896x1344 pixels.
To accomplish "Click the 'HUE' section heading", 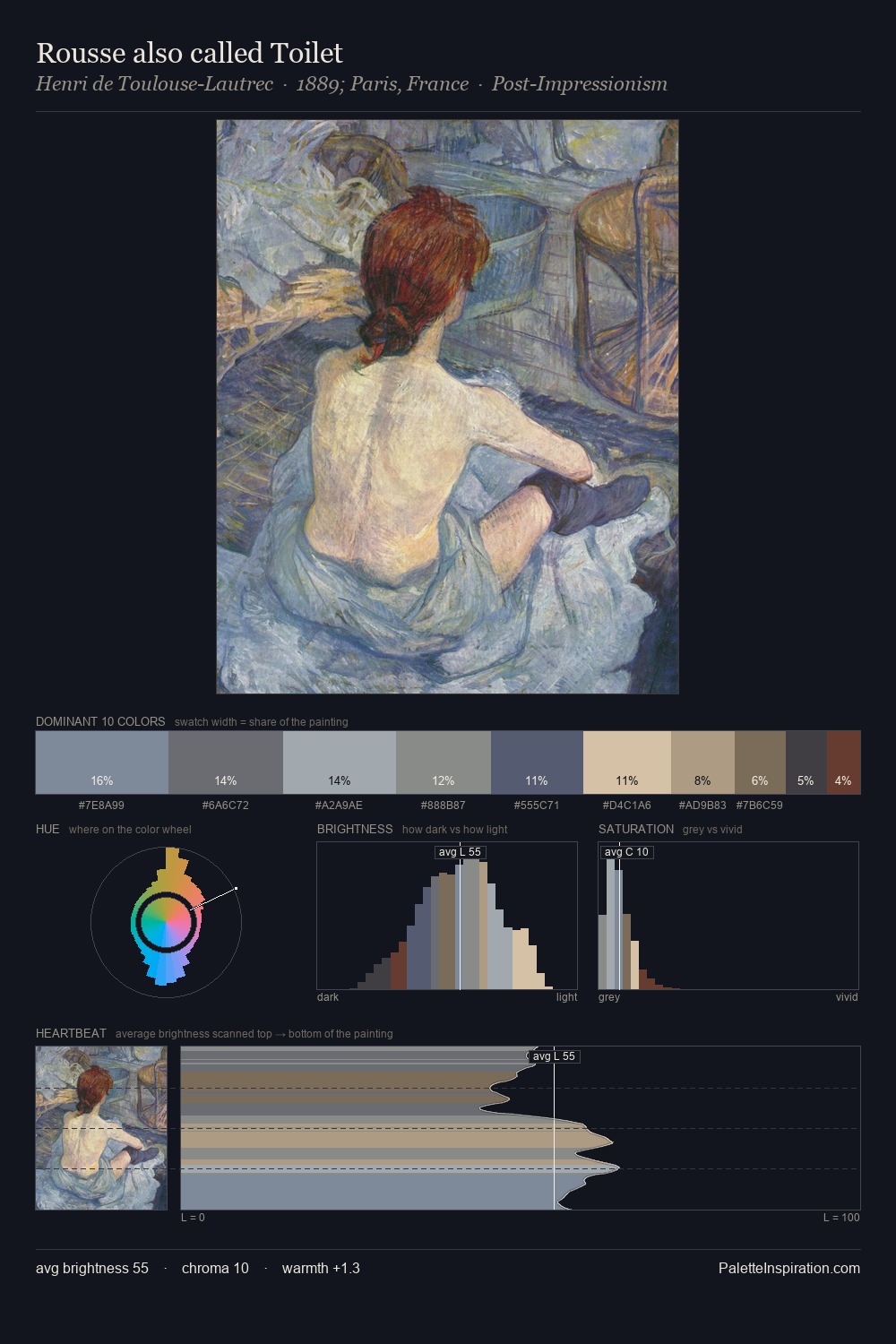I will coord(47,829).
